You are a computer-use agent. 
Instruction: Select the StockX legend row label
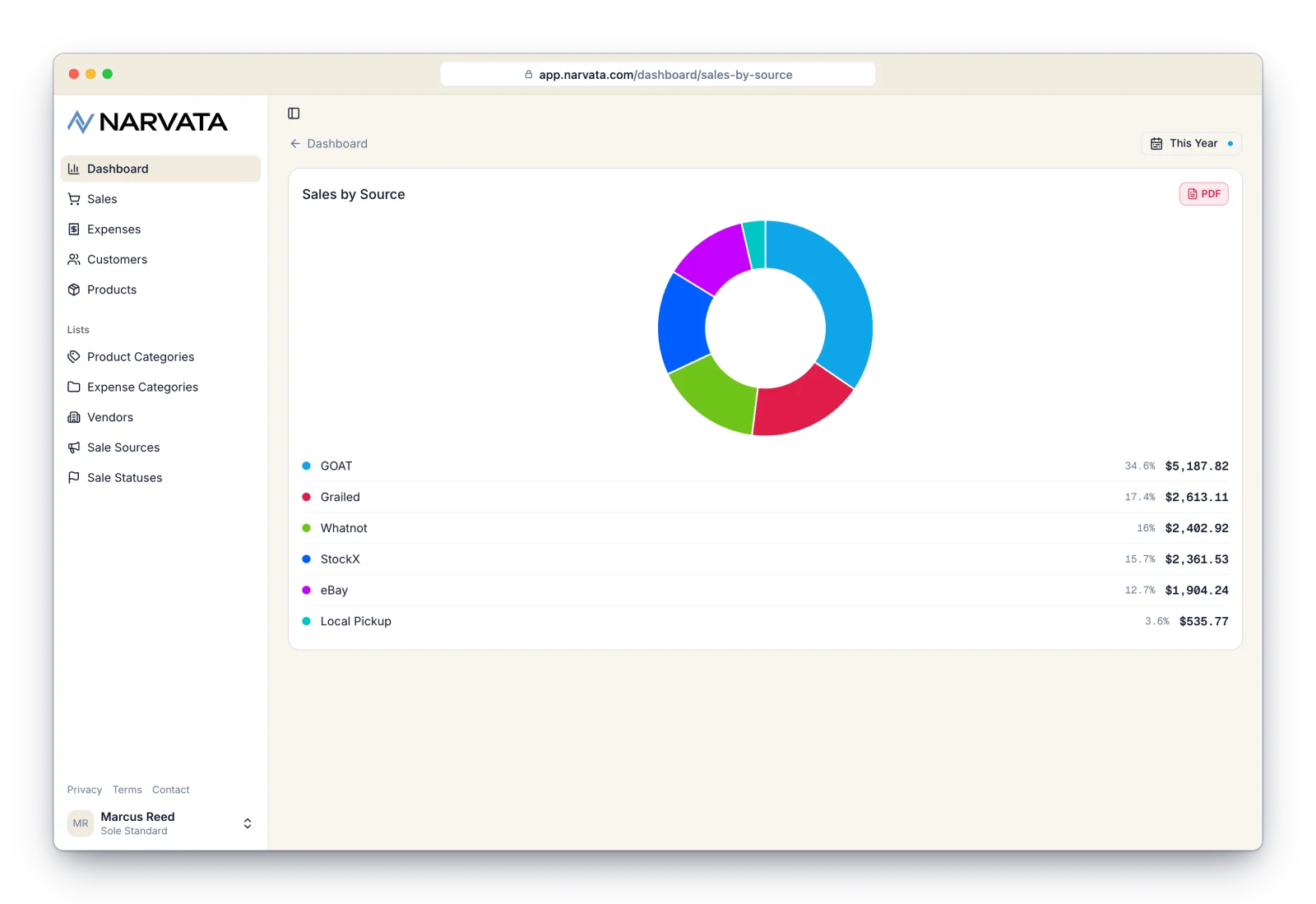point(341,559)
